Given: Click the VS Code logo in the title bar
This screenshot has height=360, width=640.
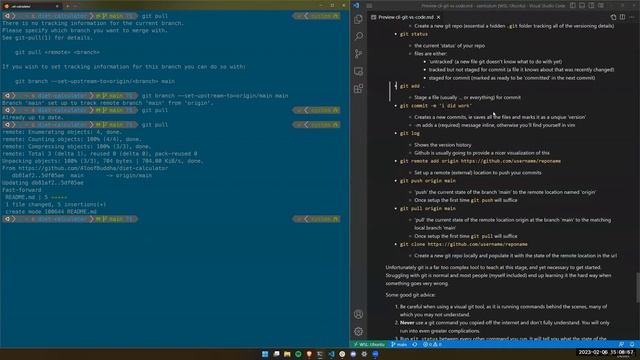Looking at the screenshot, I should tap(356, 5).
